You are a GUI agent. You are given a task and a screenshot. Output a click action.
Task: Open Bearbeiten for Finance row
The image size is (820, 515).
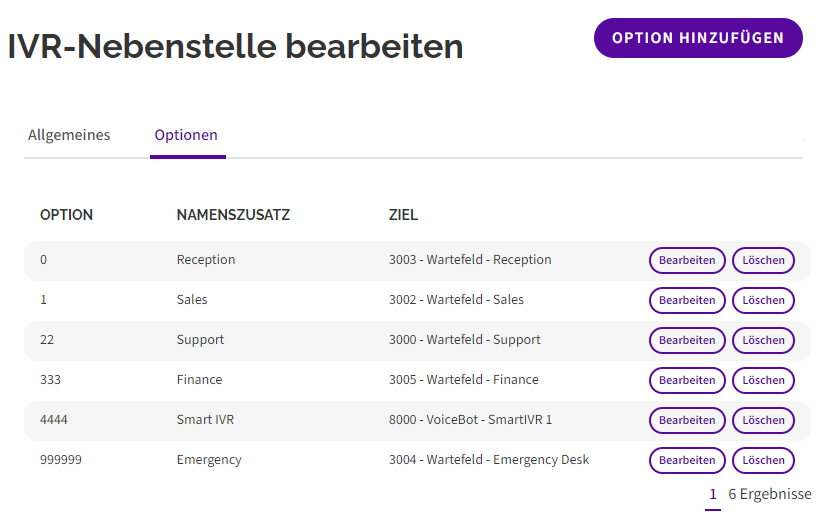pyautogui.click(x=687, y=380)
